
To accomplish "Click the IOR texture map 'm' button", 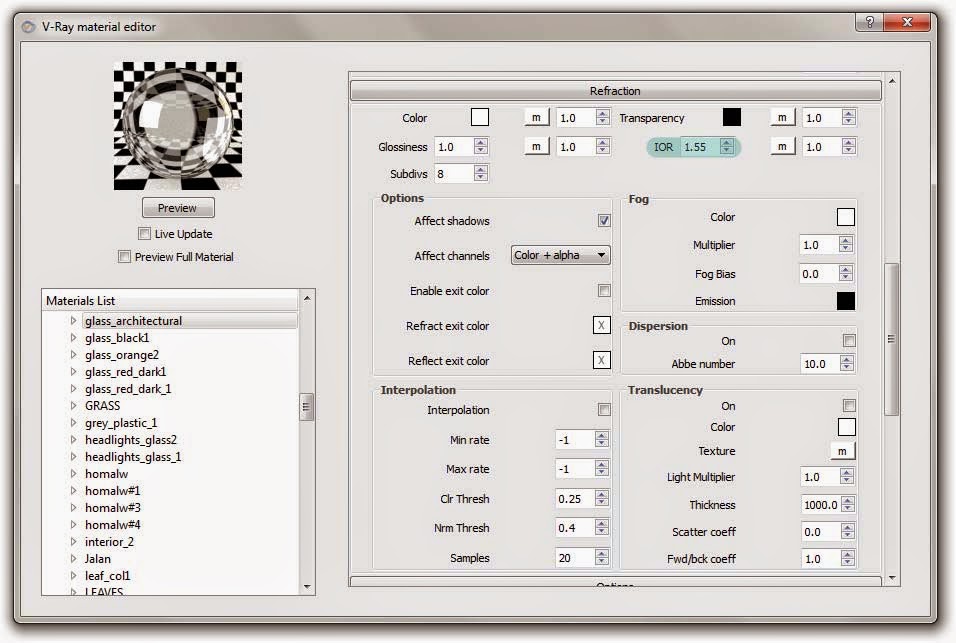I will (x=782, y=146).
